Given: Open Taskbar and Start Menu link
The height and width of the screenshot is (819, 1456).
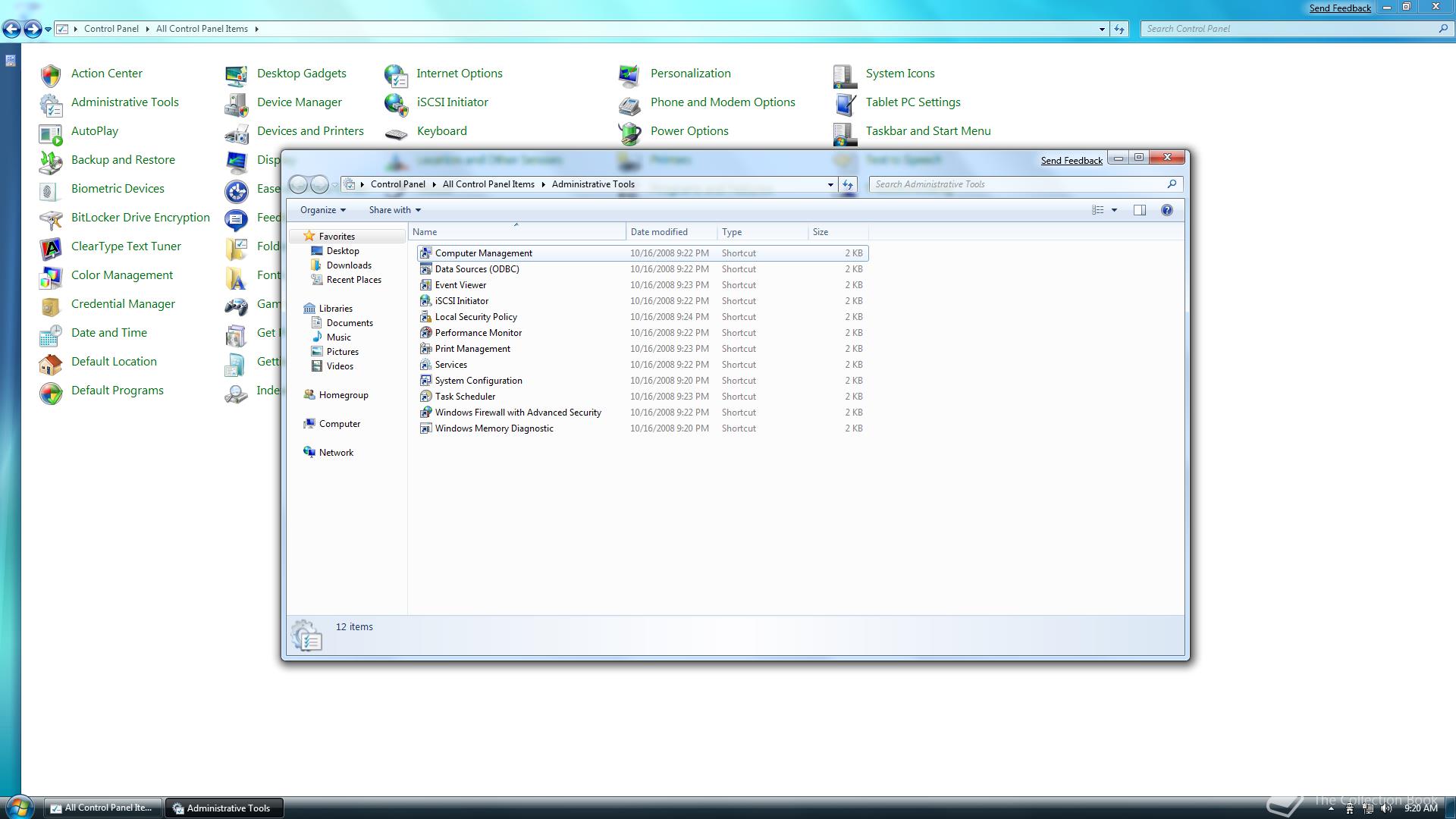Looking at the screenshot, I should click(x=928, y=131).
